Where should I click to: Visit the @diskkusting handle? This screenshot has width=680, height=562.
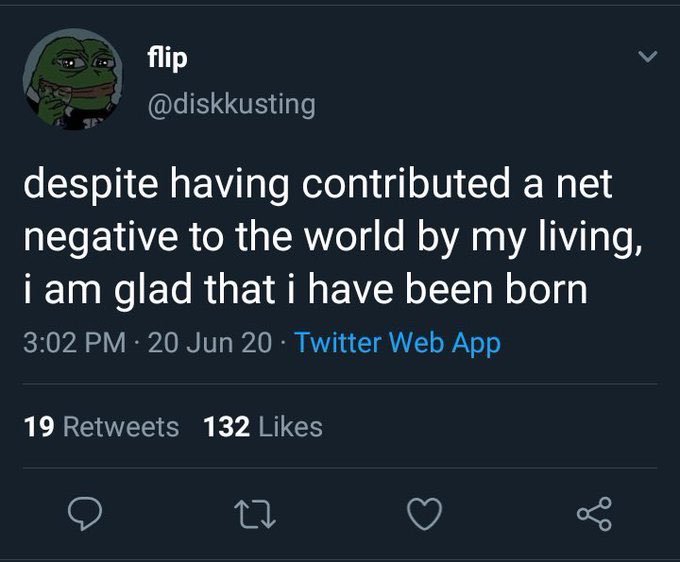232,105
